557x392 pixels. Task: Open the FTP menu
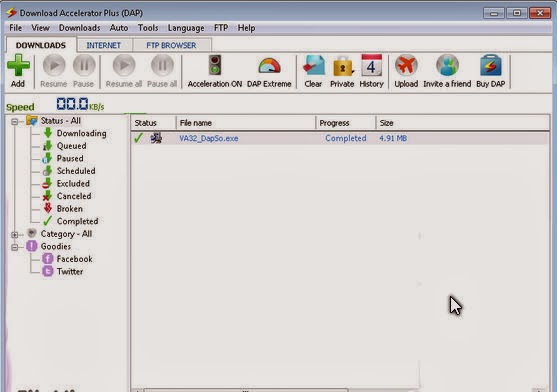221,28
